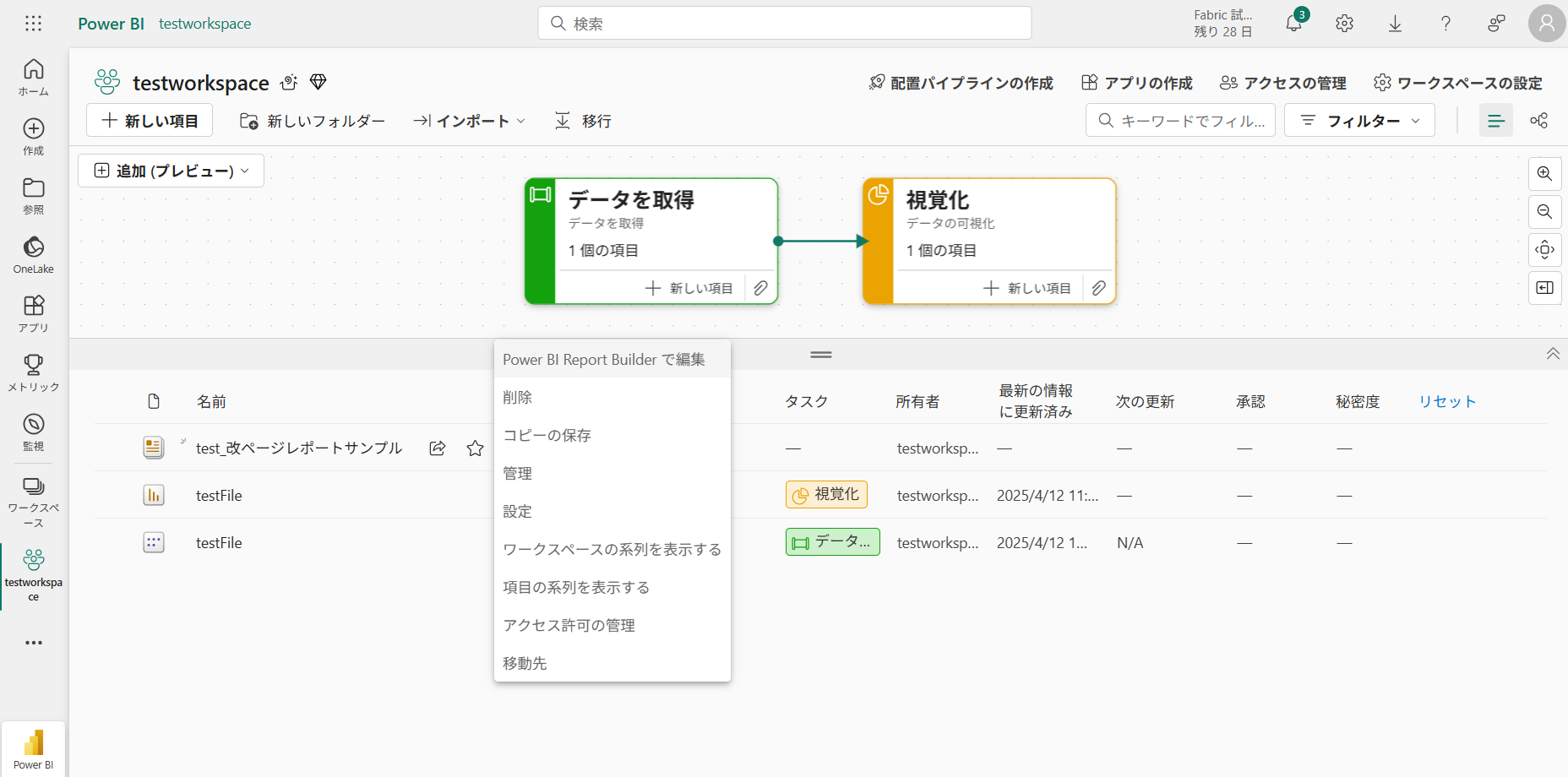The width and height of the screenshot is (1568, 777).
Task: Open the インポート dropdown
Action: (x=470, y=121)
